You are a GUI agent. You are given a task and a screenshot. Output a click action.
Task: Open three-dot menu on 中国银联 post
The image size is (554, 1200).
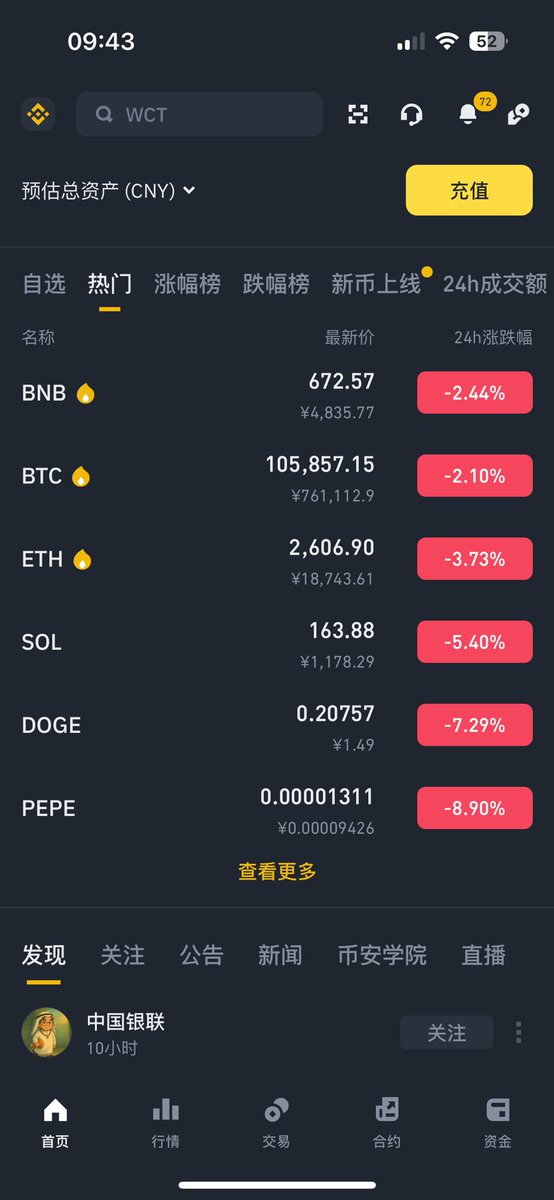pyautogui.click(x=518, y=1032)
